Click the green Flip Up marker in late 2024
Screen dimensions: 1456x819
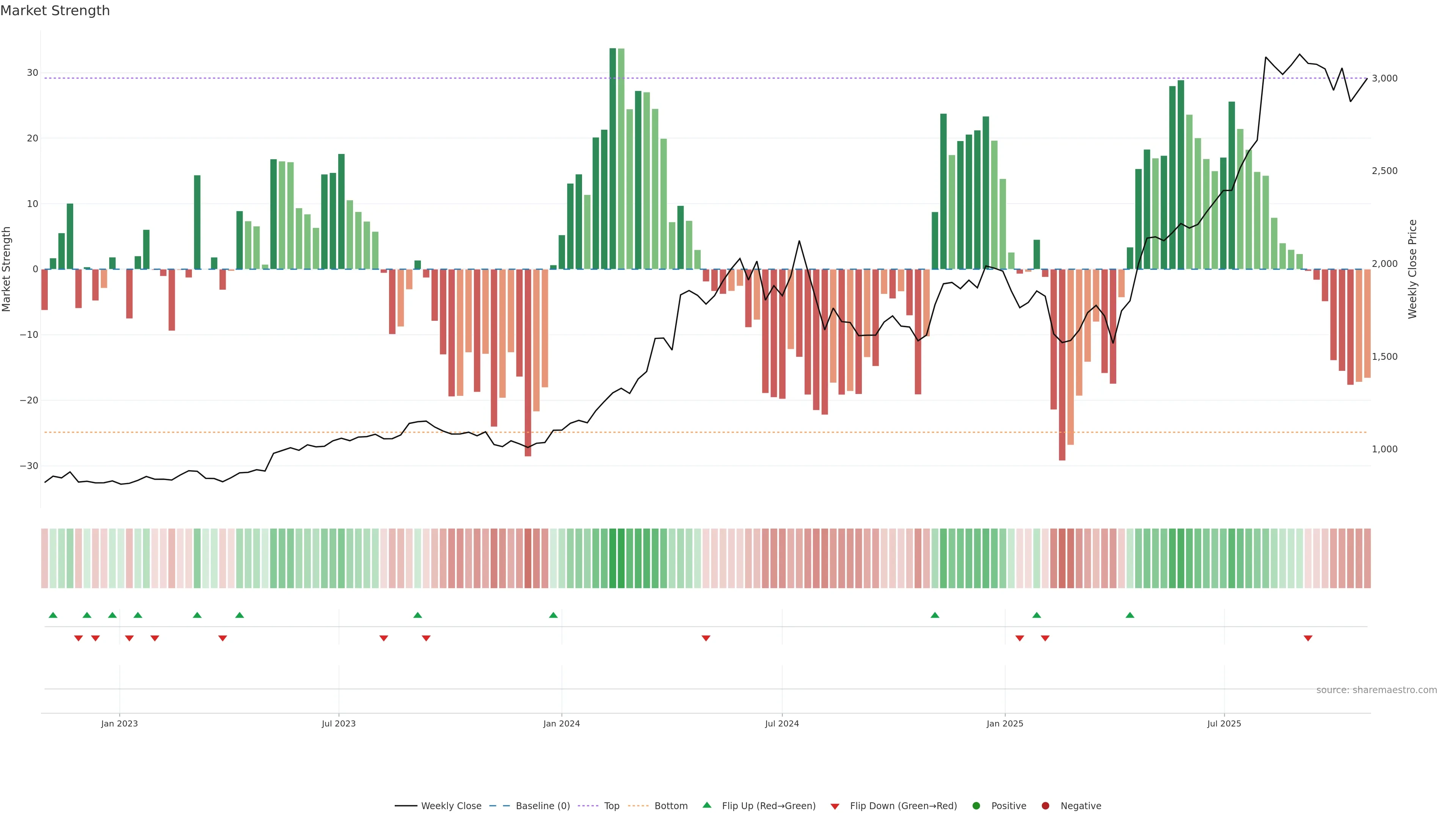[x=935, y=615]
